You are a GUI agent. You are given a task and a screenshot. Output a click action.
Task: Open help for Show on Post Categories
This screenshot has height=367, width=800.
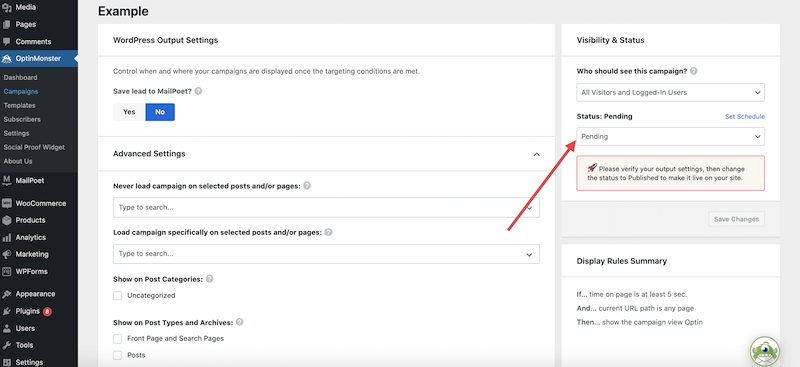point(209,279)
